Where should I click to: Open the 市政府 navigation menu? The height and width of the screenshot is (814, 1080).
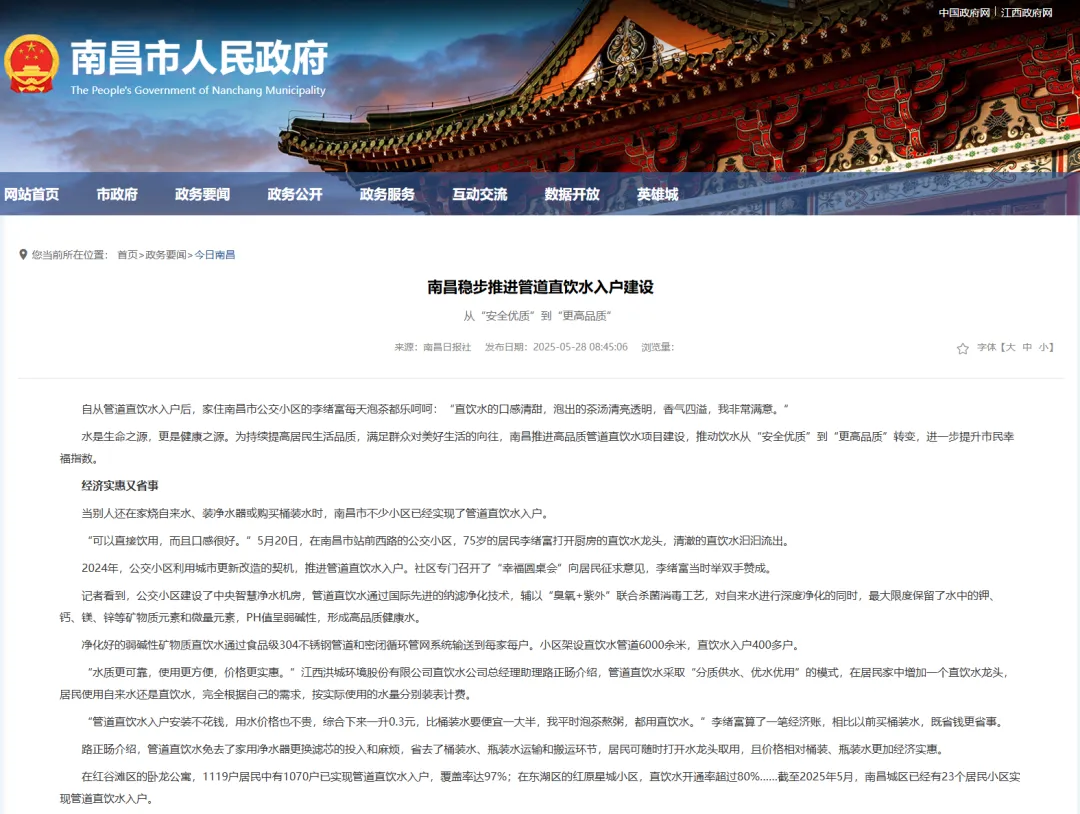(x=117, y=194)
